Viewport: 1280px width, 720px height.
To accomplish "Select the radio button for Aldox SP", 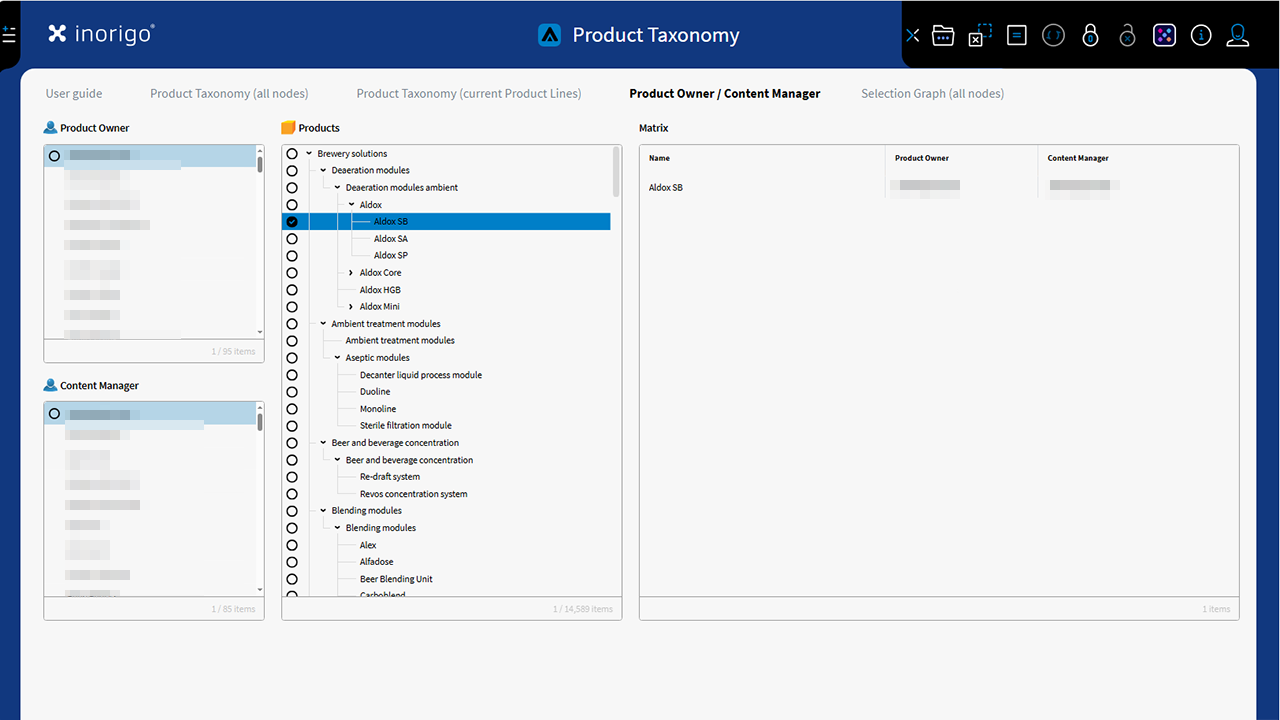I will (x=292, y=256).
